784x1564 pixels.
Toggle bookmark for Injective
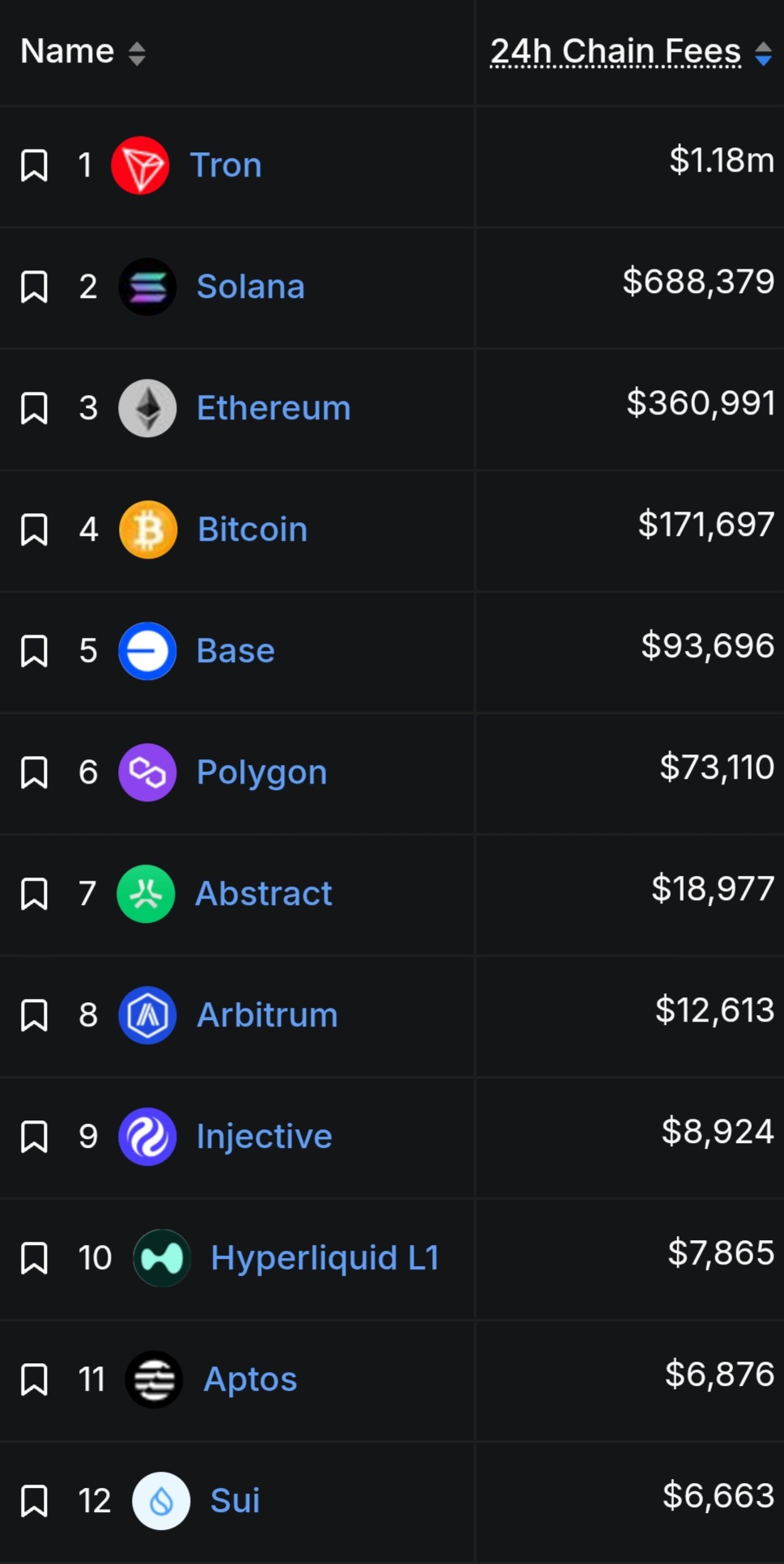34,1137
